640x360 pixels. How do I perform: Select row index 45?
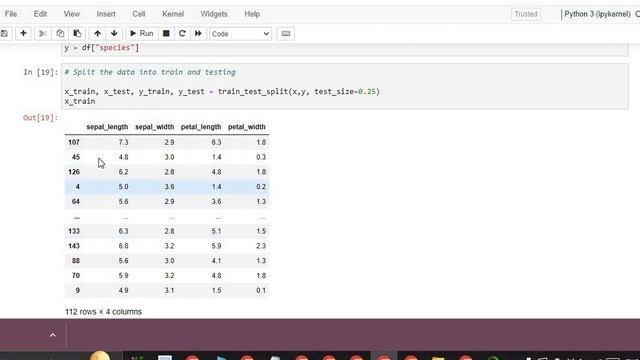[76, 157]
